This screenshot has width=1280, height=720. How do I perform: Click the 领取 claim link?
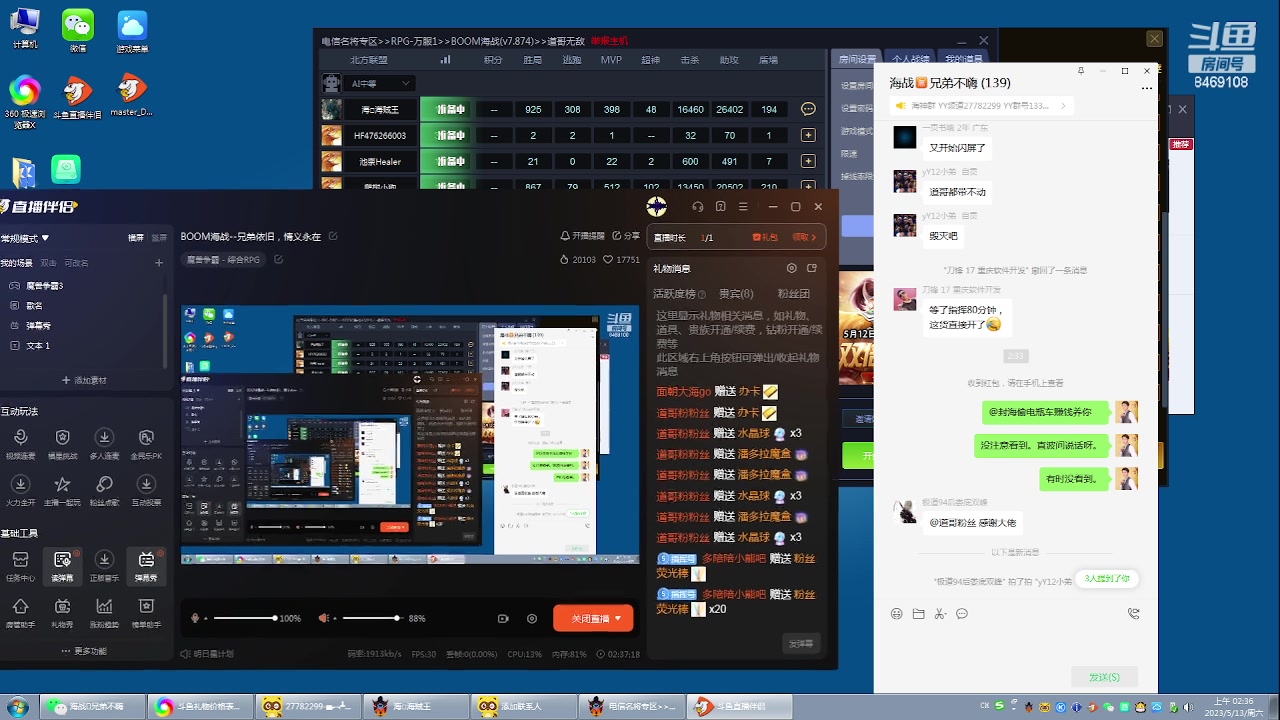point(804,238)
